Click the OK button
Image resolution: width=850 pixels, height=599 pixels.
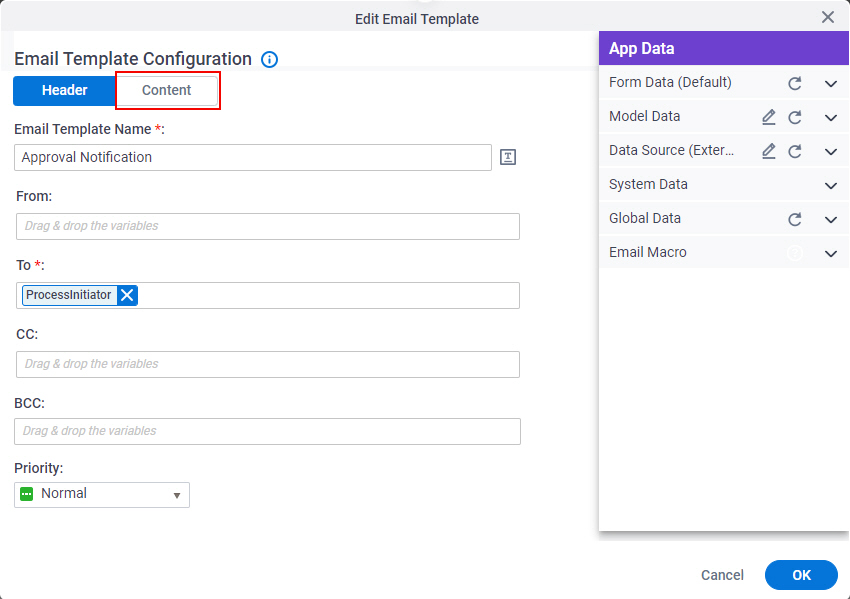coord(801,575)
